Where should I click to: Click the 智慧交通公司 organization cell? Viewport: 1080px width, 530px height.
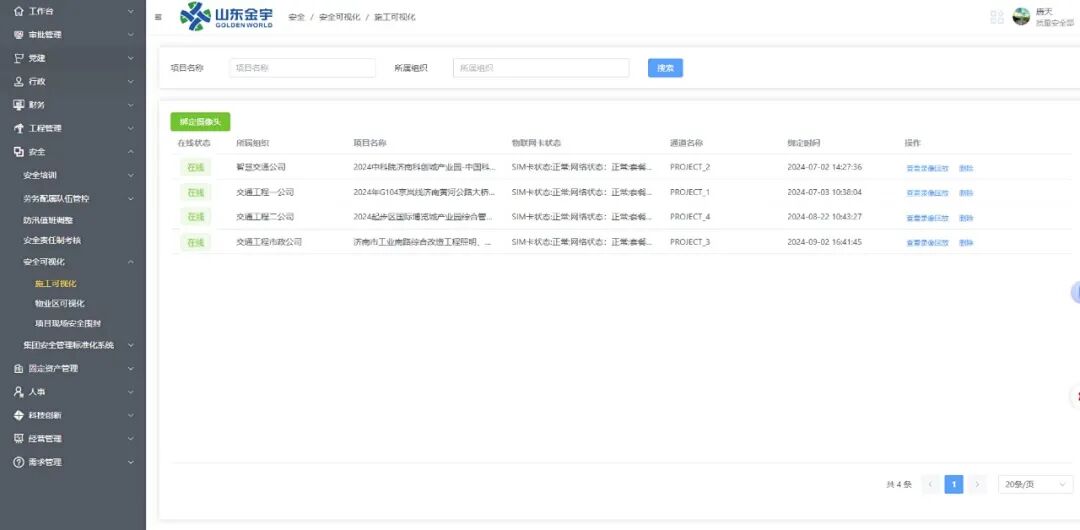click(x=261, y=167)
